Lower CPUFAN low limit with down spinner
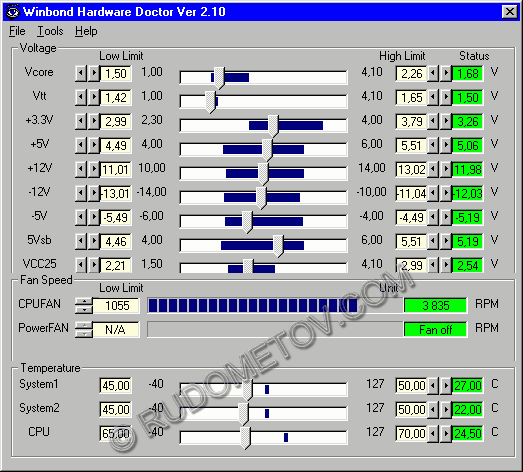 [84, 310]
